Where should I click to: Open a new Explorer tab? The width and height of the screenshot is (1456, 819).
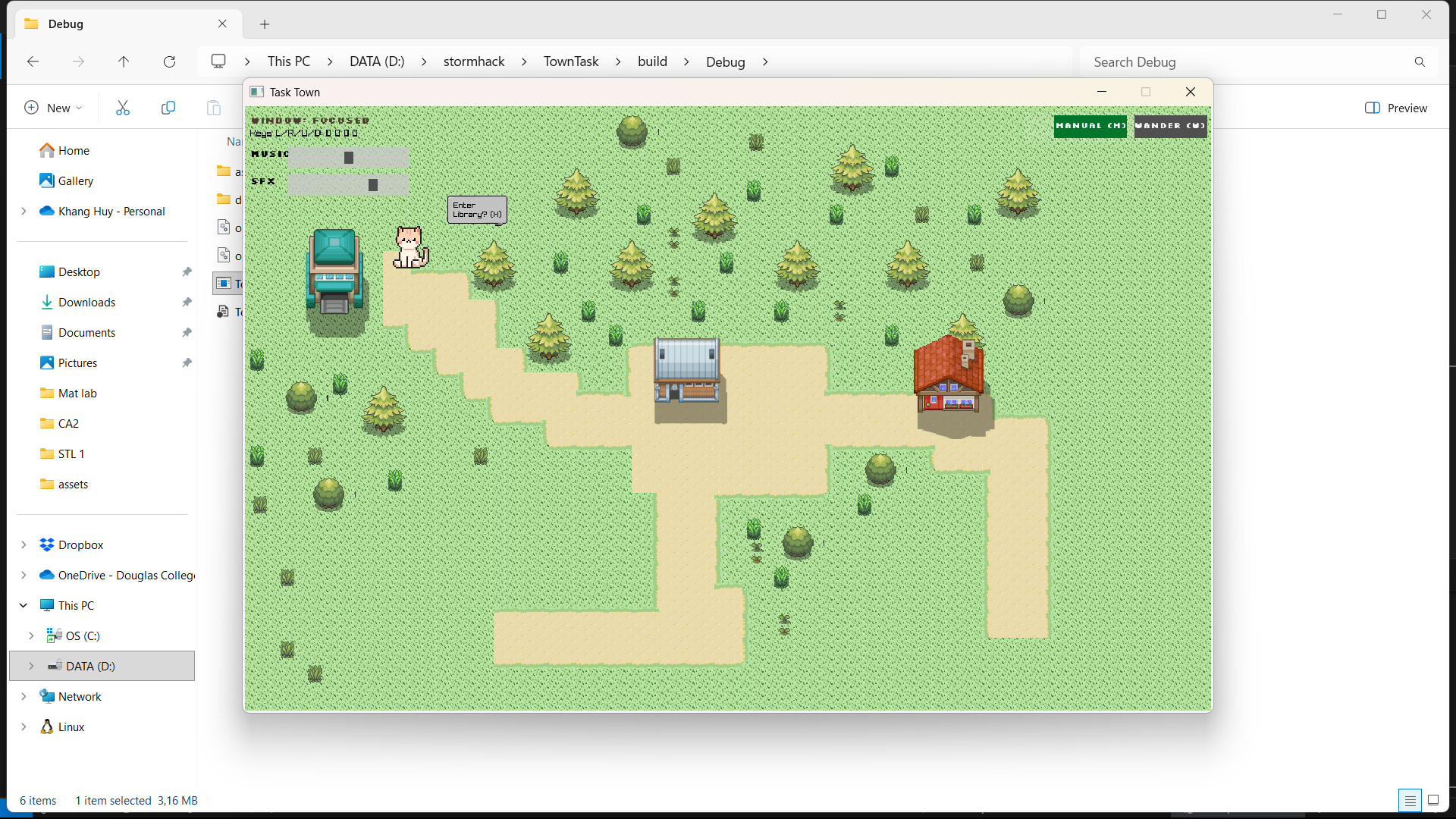point(265,24)
